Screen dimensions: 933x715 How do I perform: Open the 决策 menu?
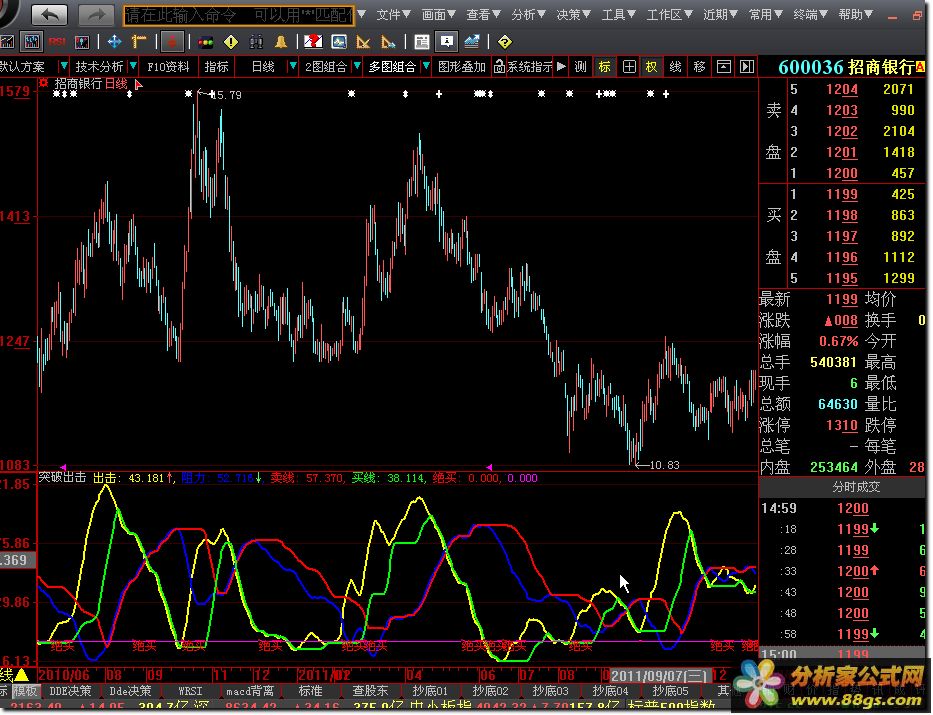point(574,14)
